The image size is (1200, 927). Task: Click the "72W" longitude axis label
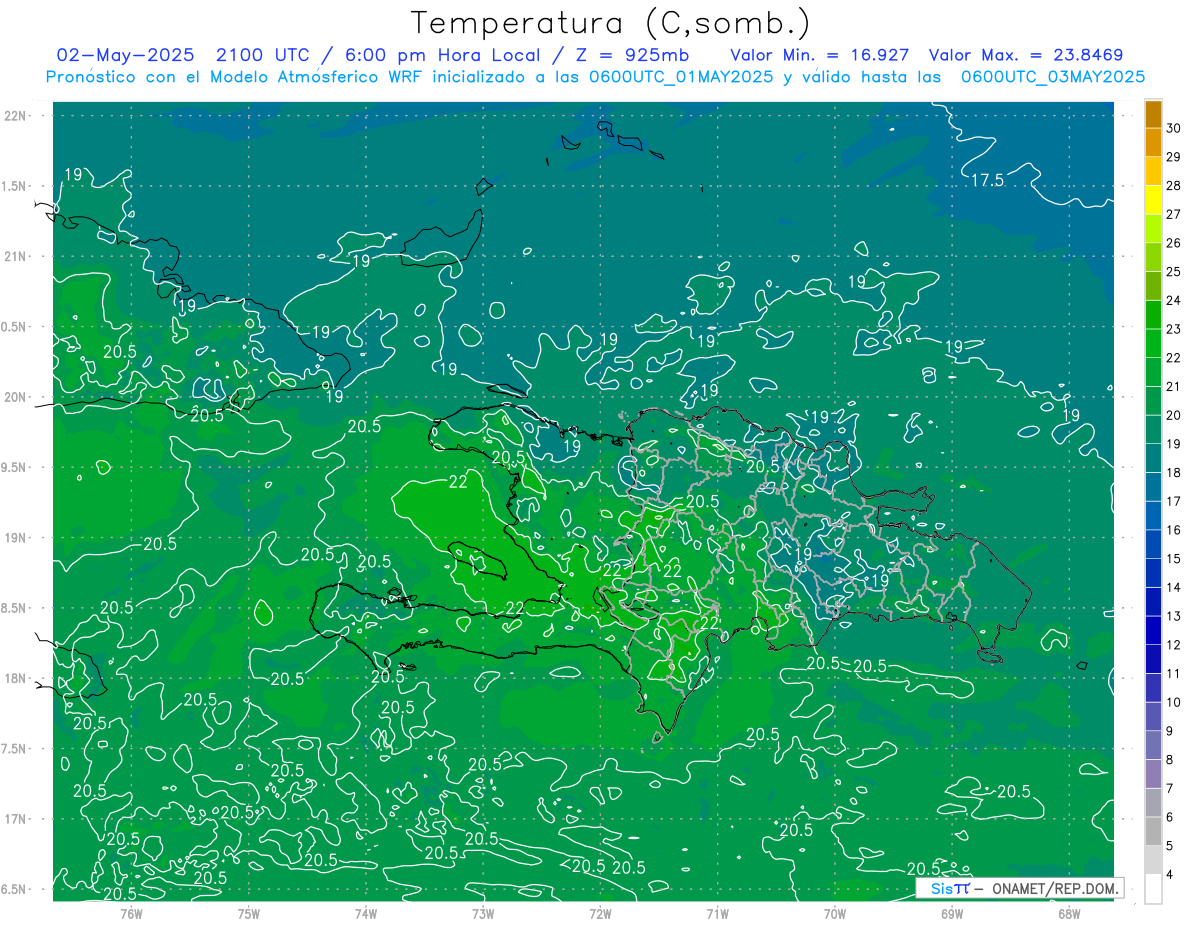coord(600,913)
